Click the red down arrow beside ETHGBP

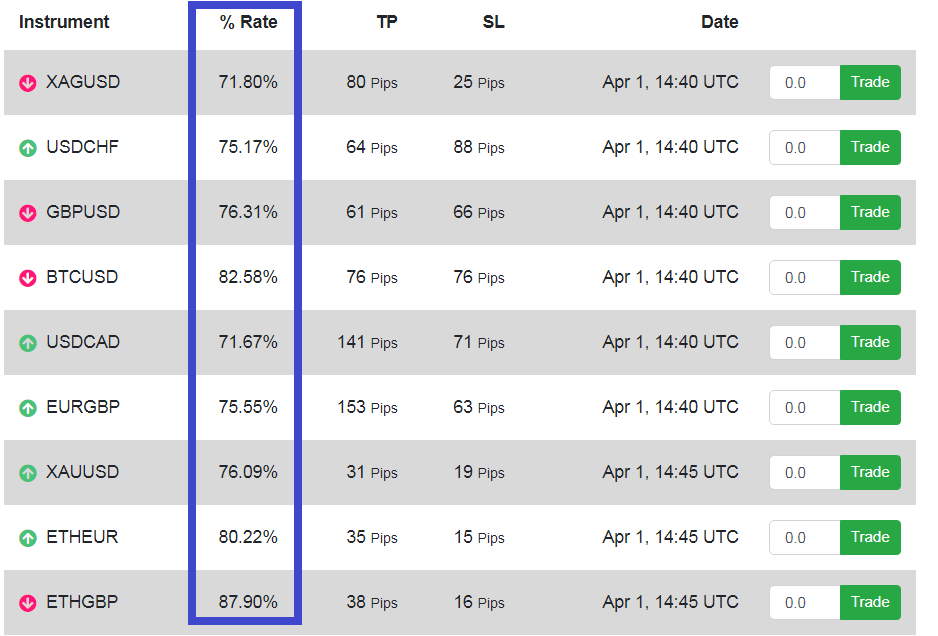click(28, 602)
